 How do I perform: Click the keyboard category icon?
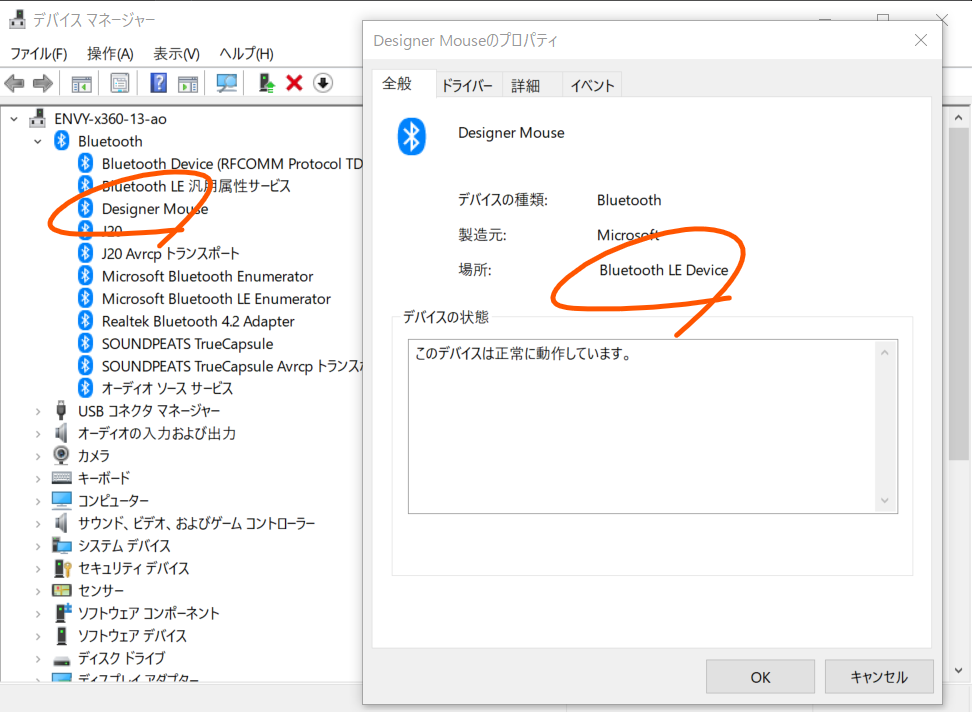tap(61, 477)
